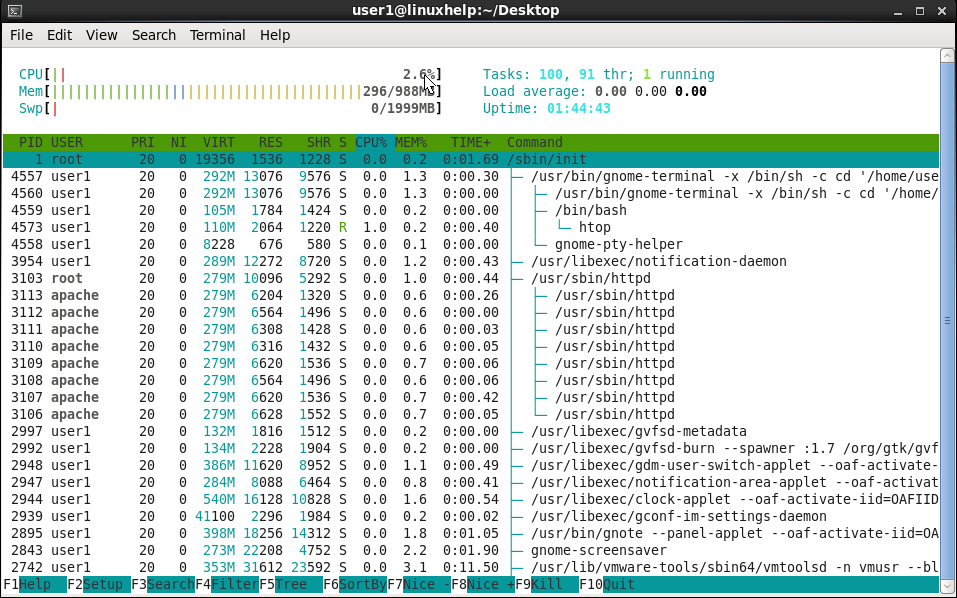Select root's /usr/sbin/httpd parent process

coord(471,279)
